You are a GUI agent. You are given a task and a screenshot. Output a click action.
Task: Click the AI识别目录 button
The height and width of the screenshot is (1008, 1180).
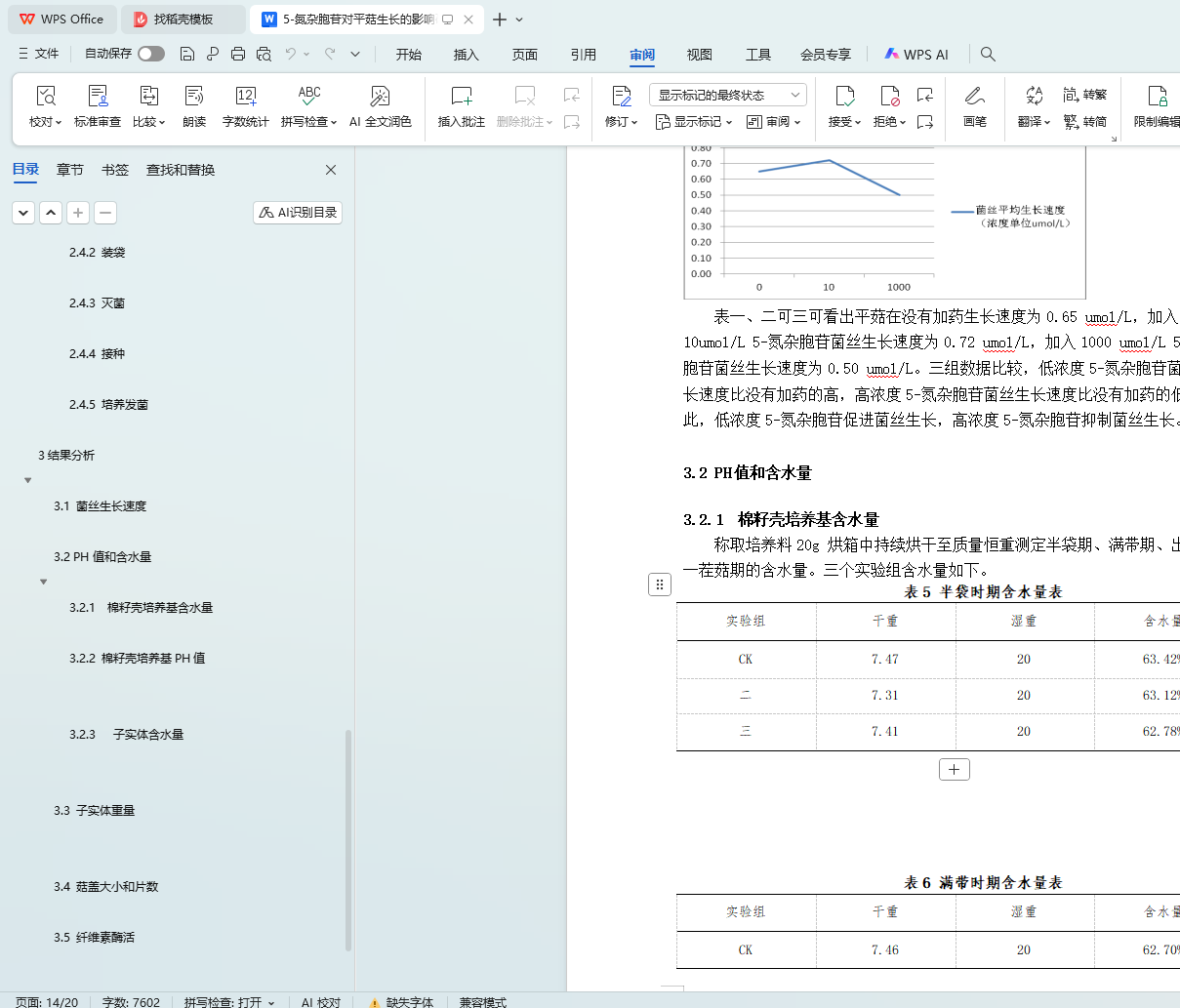pyautogui.click(x=298, y=212)
